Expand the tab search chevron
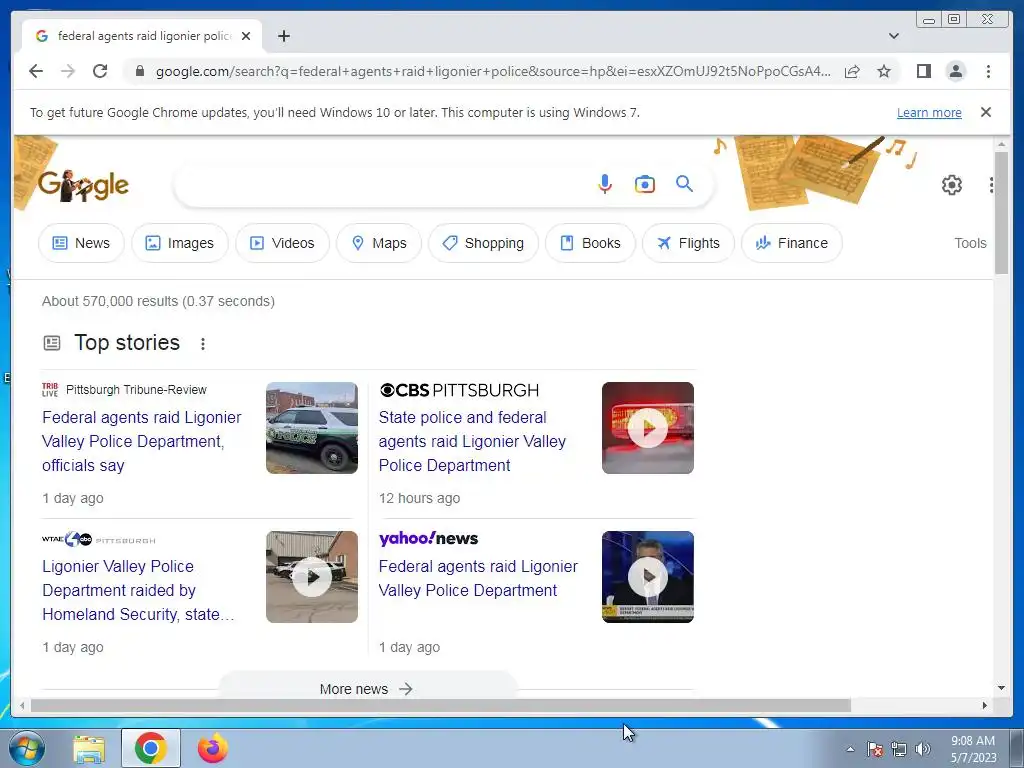This screenshot has height=768, width=1024. tap(893, 36)
